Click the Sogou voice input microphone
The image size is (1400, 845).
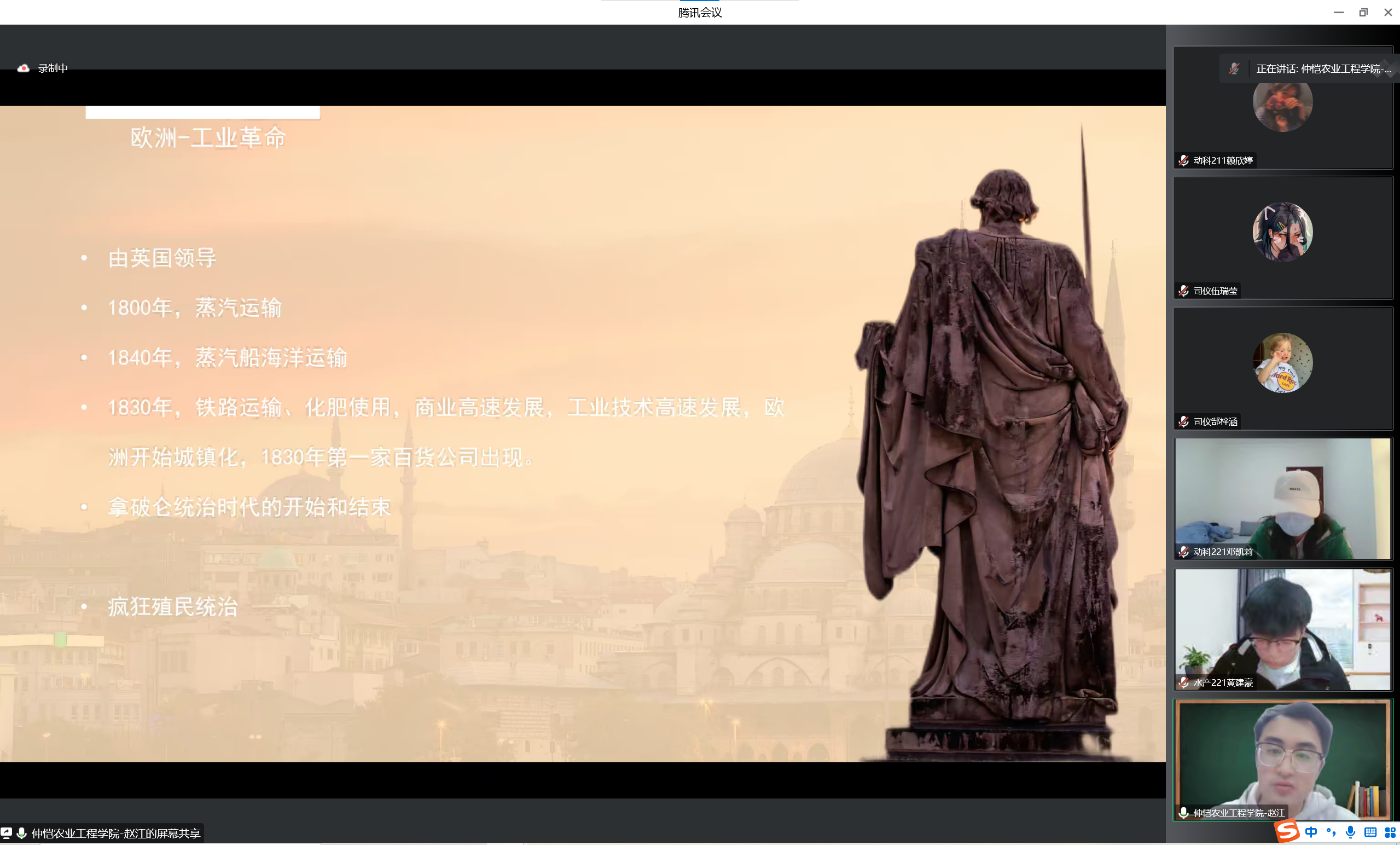point(1351,832)
